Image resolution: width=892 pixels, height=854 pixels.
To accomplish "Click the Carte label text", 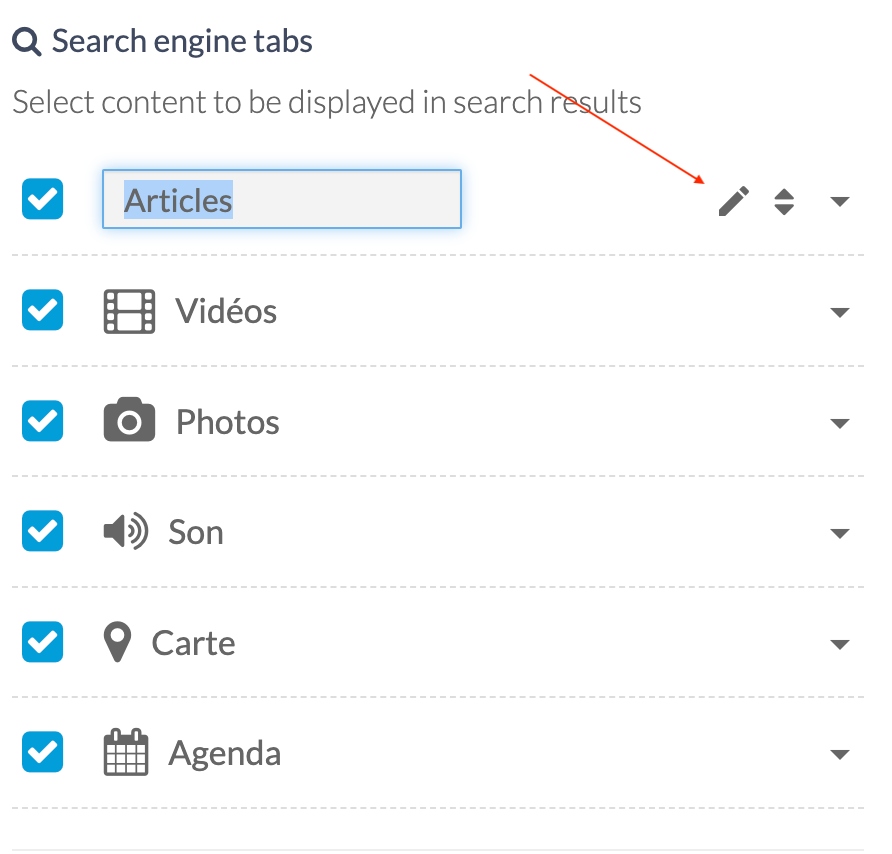I will 193,643.
